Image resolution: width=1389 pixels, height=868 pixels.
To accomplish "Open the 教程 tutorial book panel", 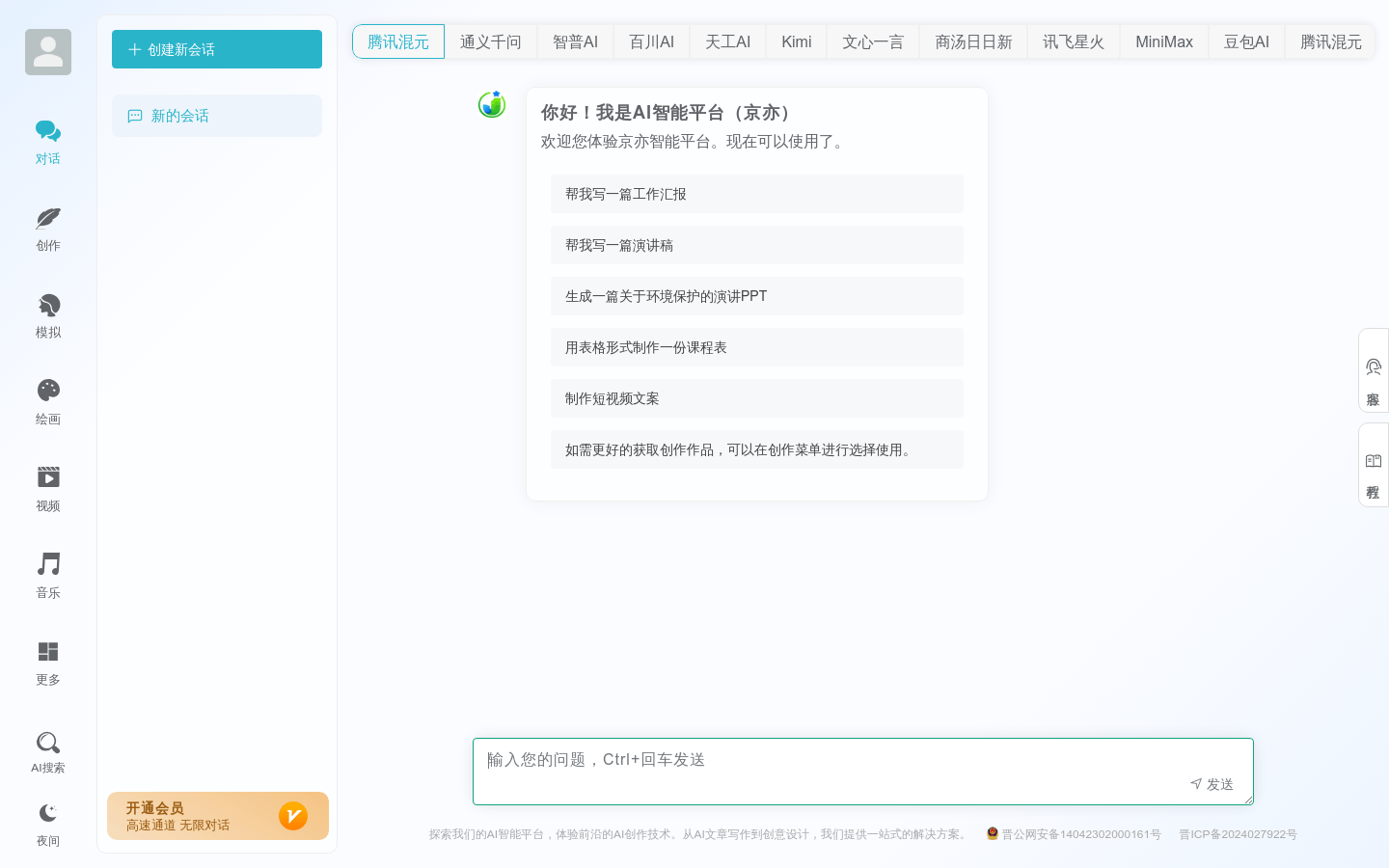I will 1374,465.
